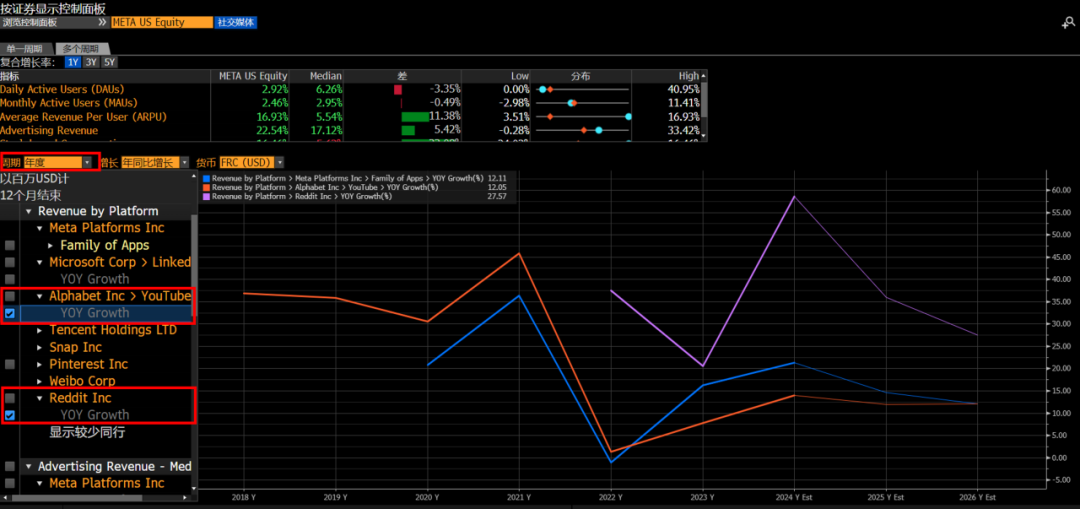Image resolution: width=1080 pixels, height=509 pixels.
Task: Collapse the Revenue by Platform section
Action: [30, 211]
